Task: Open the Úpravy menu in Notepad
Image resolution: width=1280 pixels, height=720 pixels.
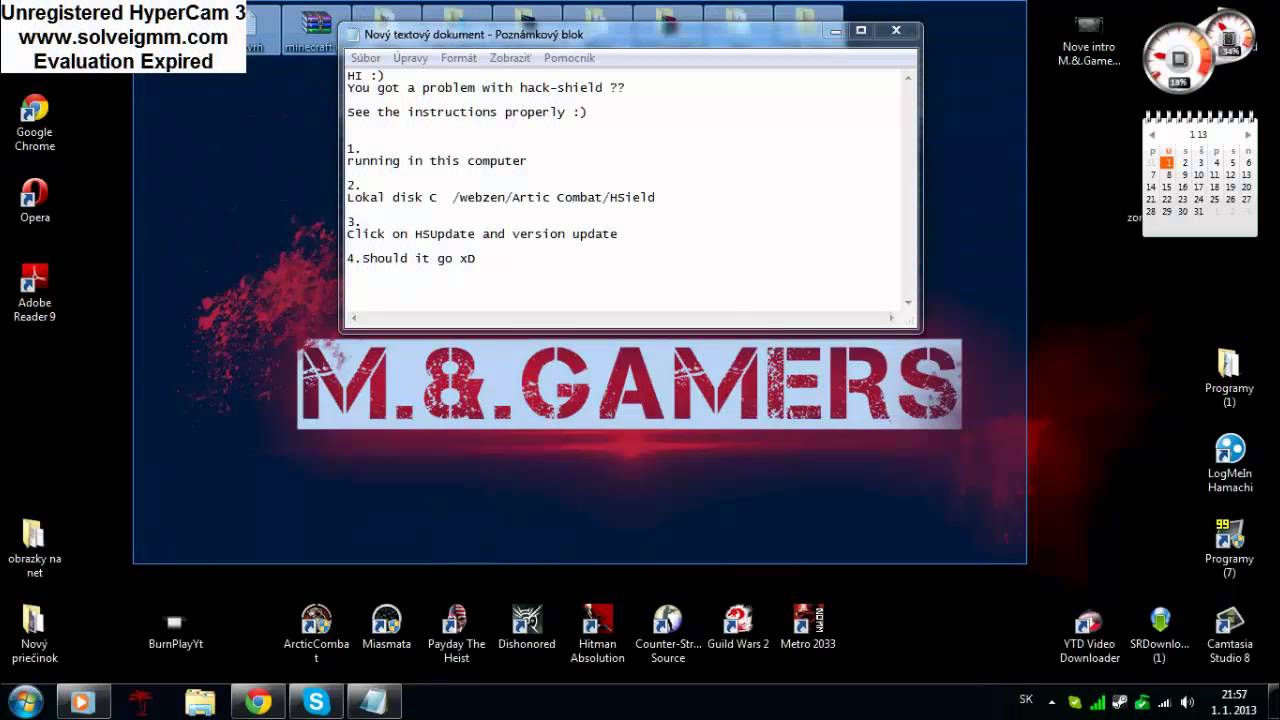Action: point(410,58)
